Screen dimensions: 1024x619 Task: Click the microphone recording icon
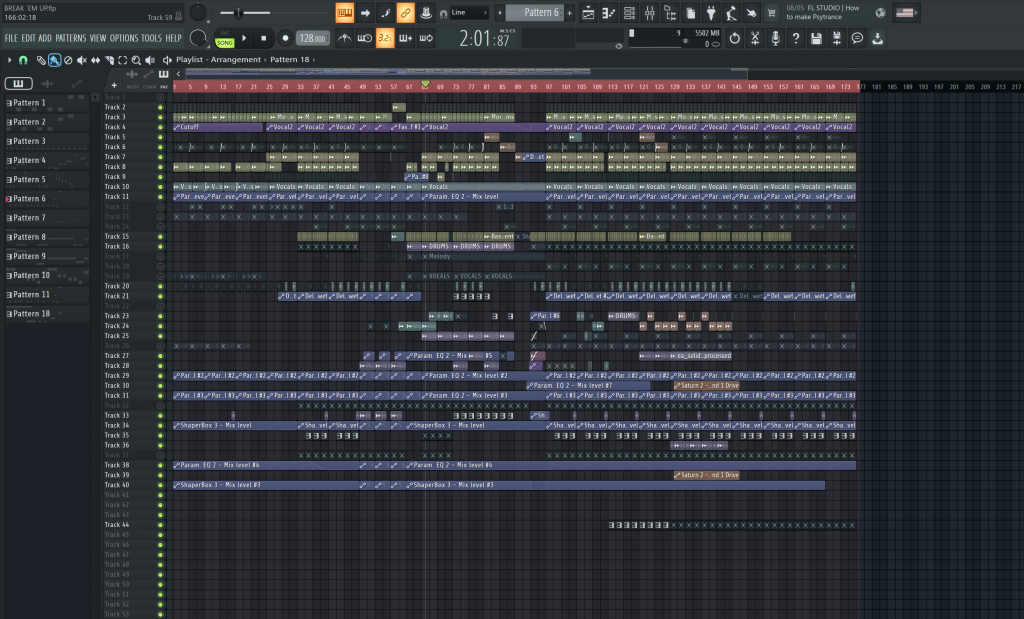775,38
